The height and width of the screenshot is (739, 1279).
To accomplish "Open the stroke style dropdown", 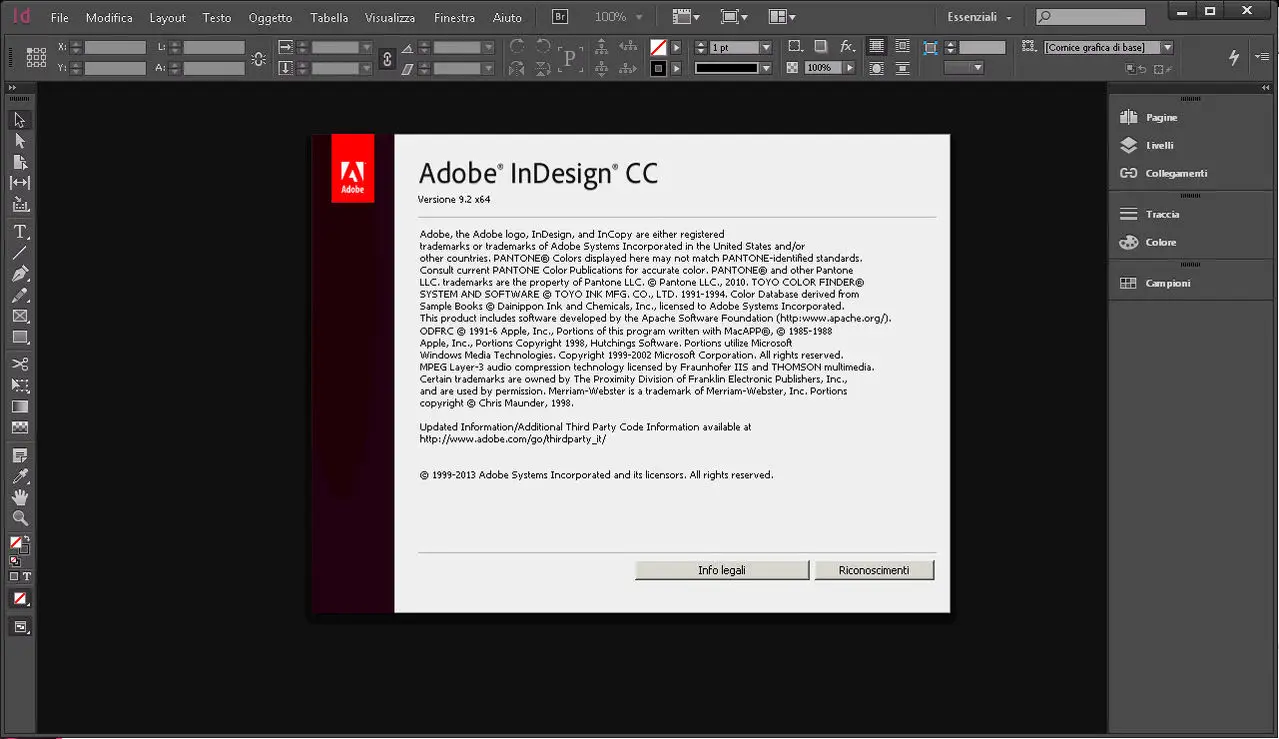I will tap(766, 68).
